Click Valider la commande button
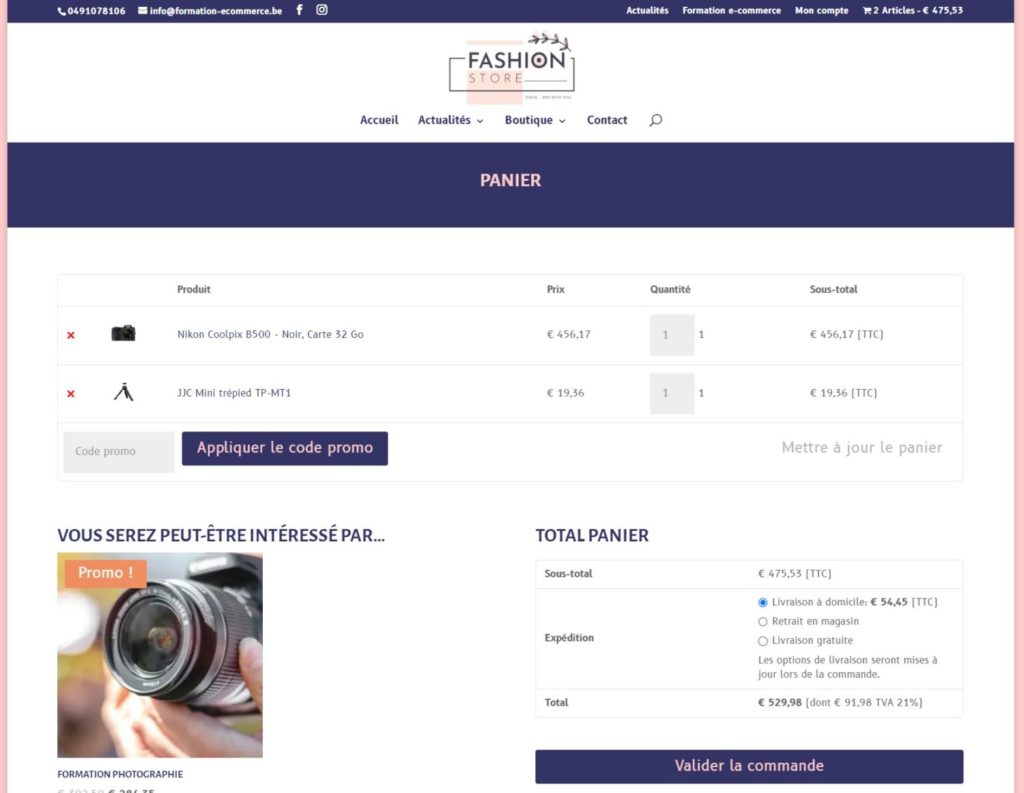This screenshot has height=793, width=1024. [x=749, y=766]
